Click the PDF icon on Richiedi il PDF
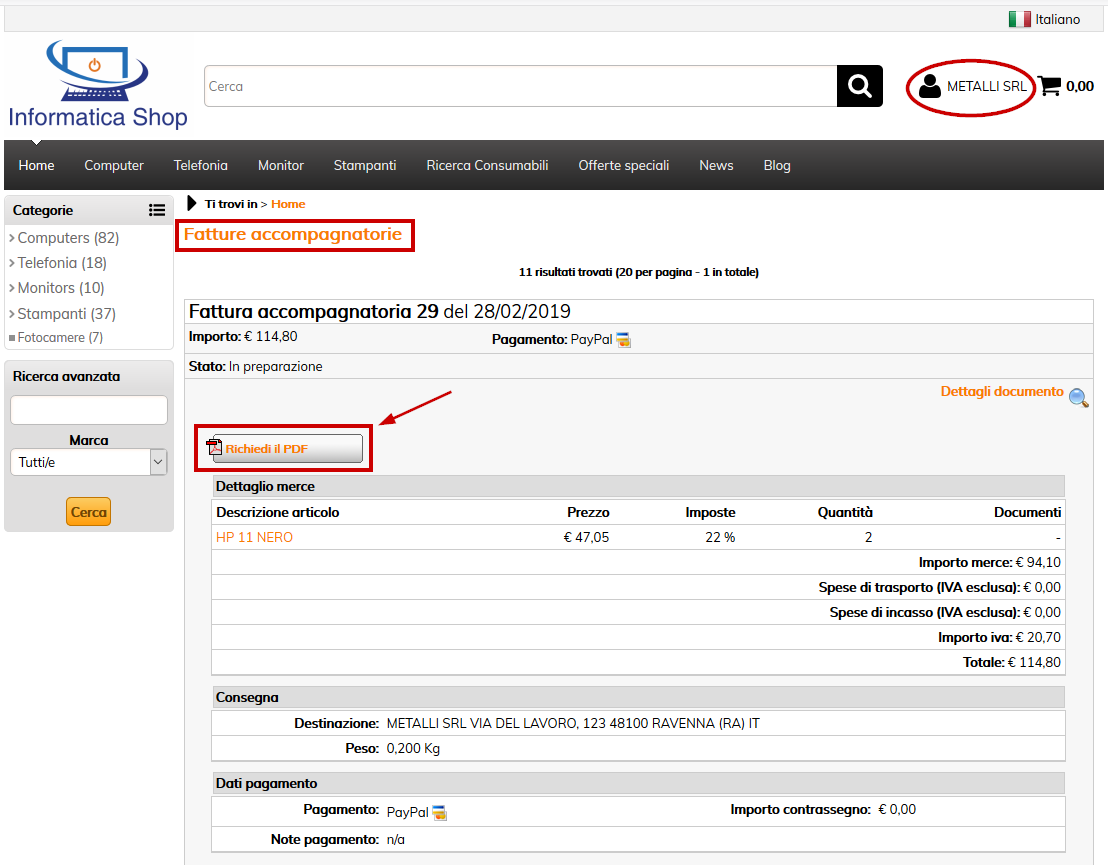The height and width of the screenshot is (865, 1108). click(x=213, y=446)
